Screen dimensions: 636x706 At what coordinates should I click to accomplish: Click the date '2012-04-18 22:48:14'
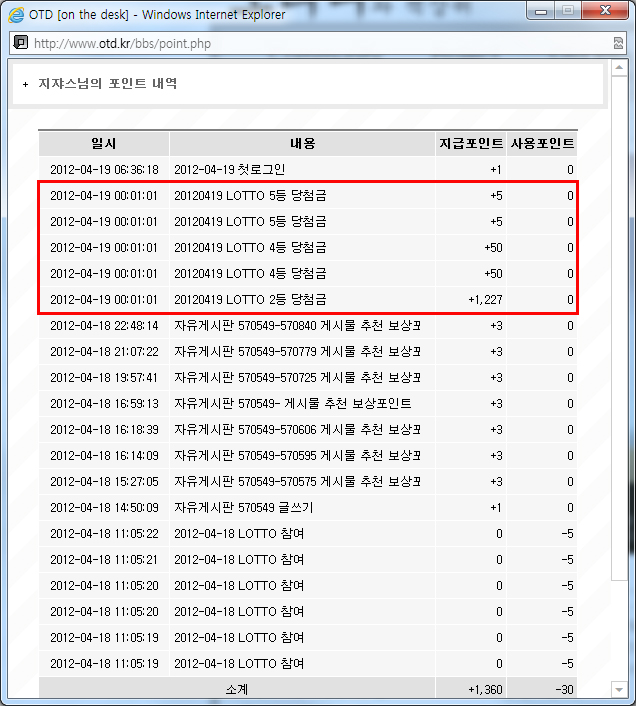pos(104,326)
